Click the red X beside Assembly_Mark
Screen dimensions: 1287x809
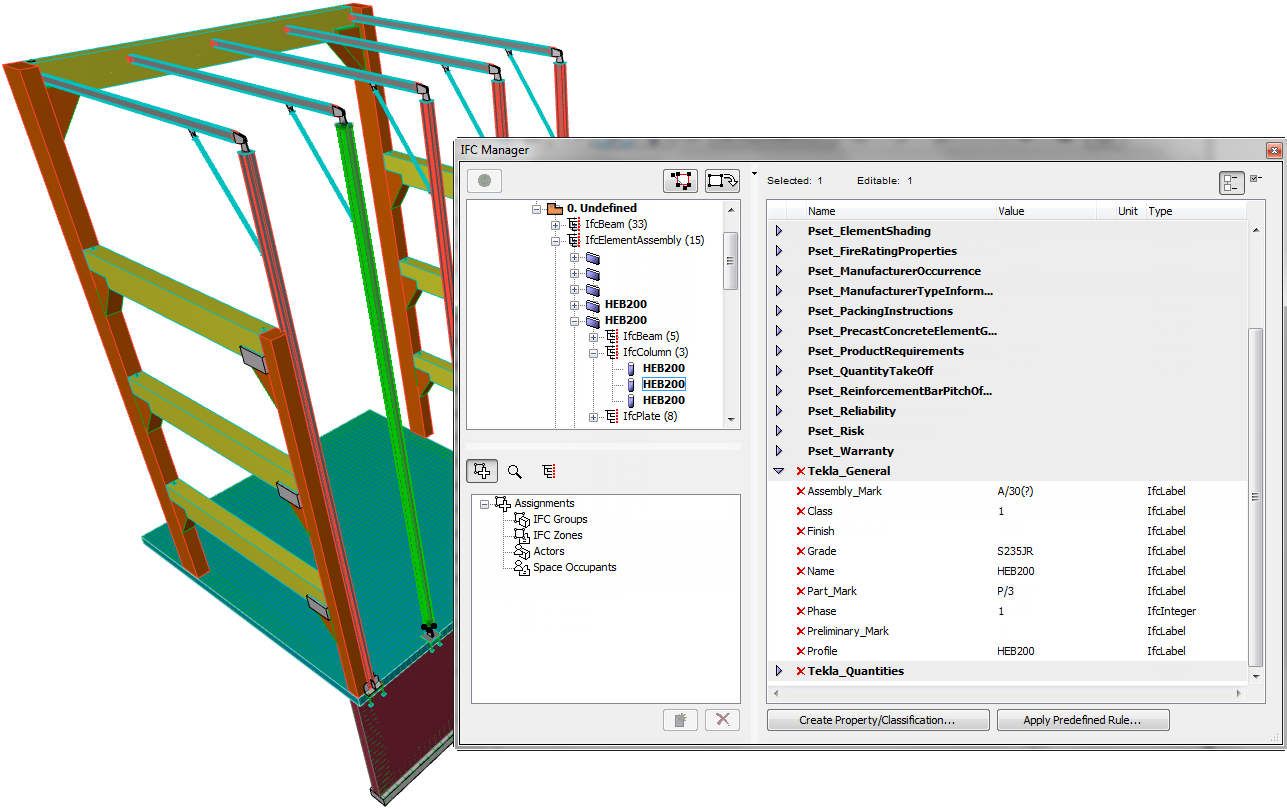coord(800,491)
